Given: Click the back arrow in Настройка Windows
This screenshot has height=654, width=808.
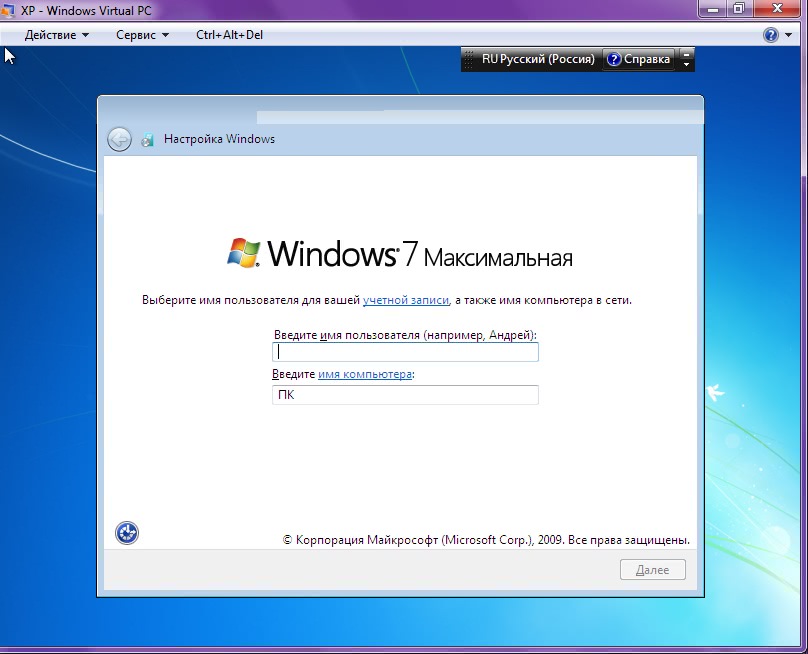Looking at the screenshot, I should (x=119, y=139).
